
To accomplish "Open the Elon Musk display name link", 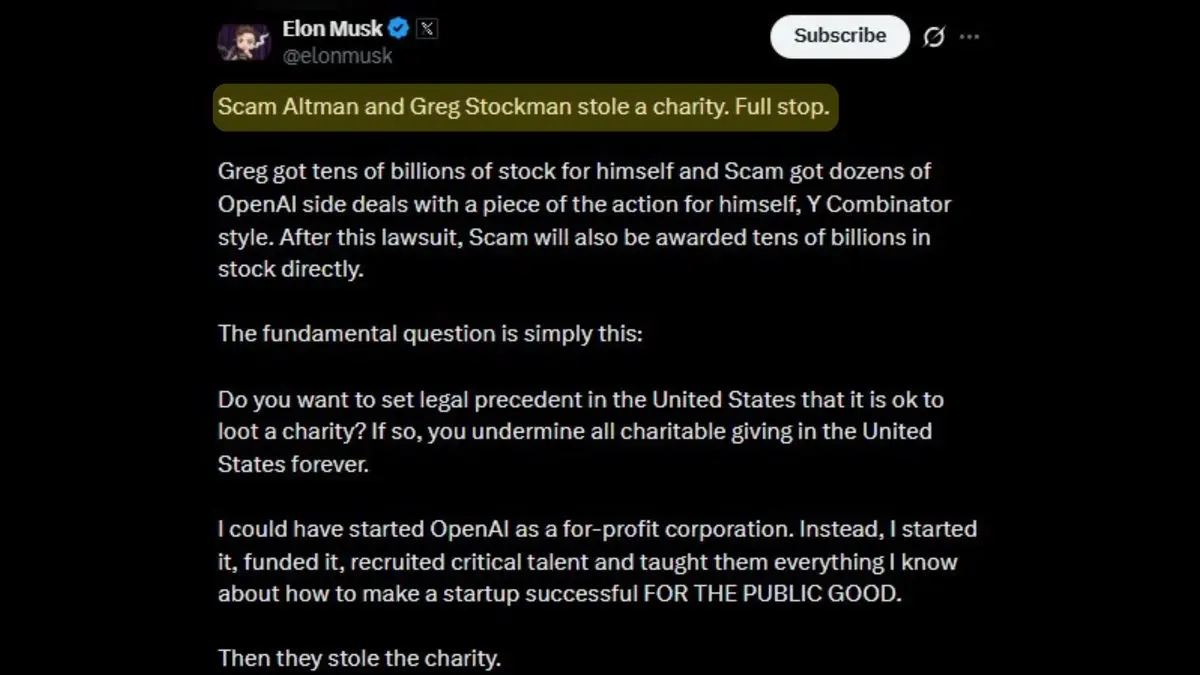I will (x=333, y=29).
